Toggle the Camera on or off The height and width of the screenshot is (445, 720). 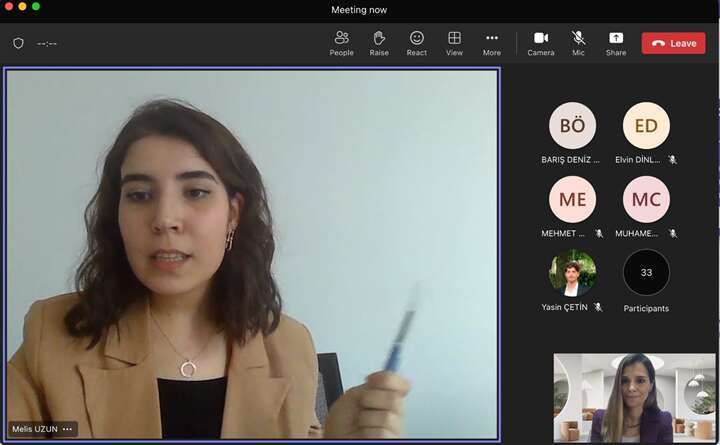click(541, 43)
